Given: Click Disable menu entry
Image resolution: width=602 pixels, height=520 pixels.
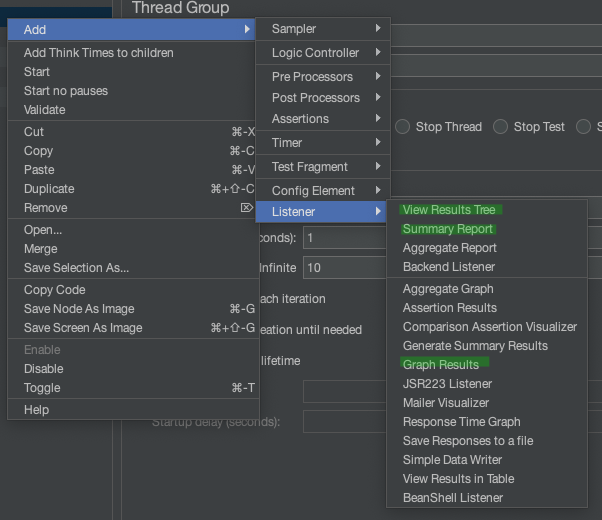Looking at the screenshot, I should coord(44,369).
